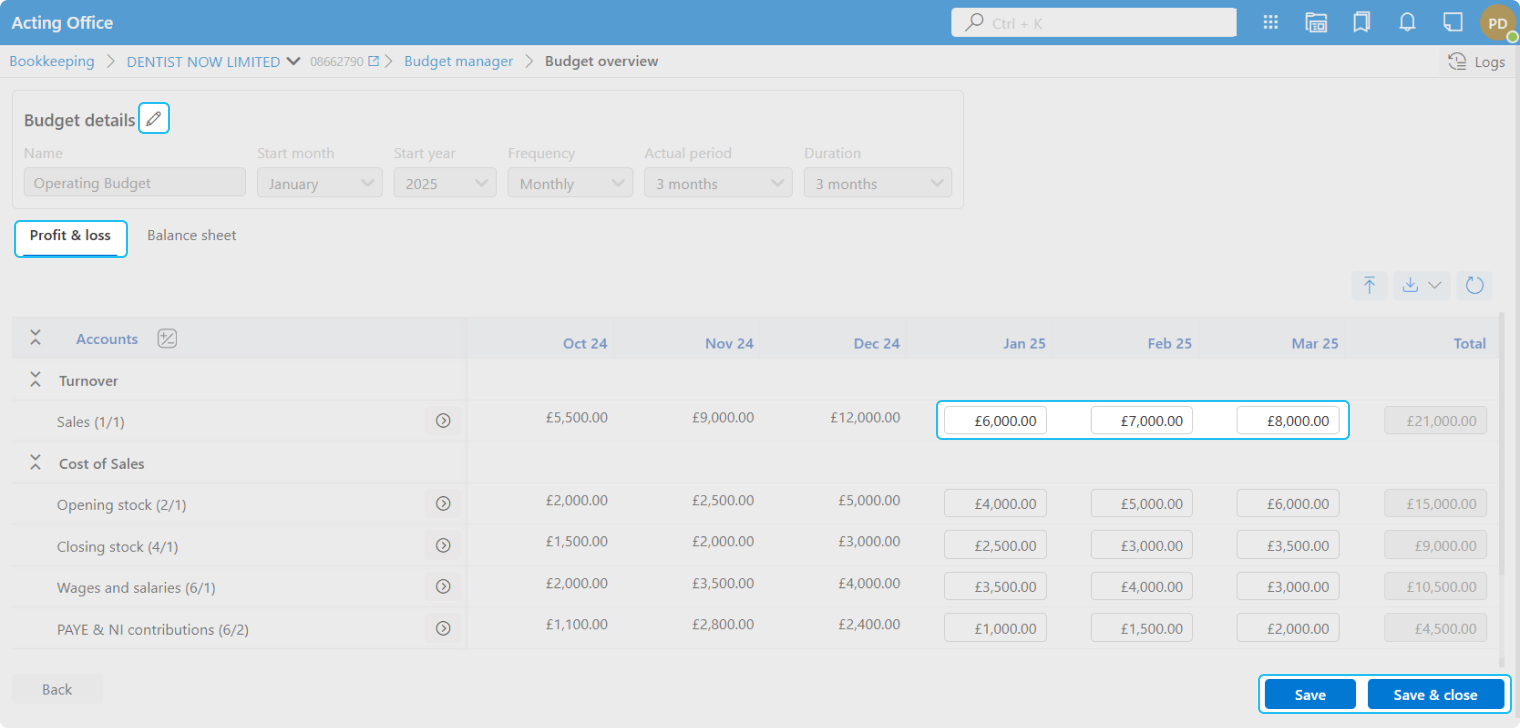Screen dimensions: 1520x728
Task: Click the Save & close button
Action: pyautogui.click(x=1435, y=695)
